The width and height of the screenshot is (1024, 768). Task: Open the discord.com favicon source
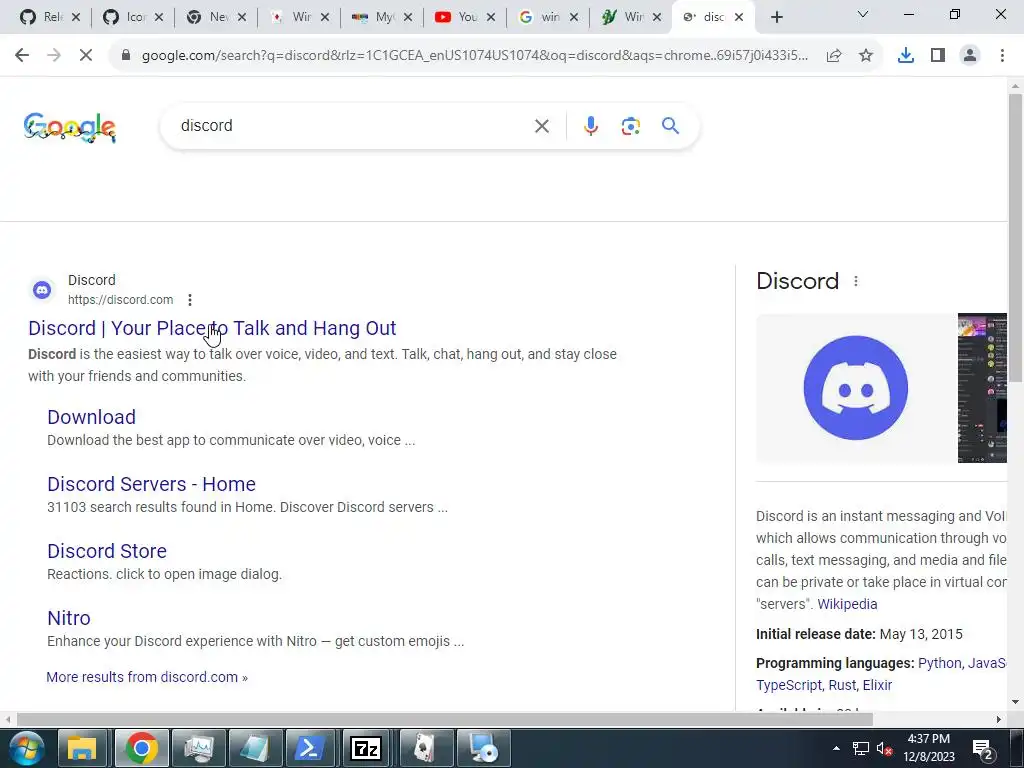coord(42,290)
